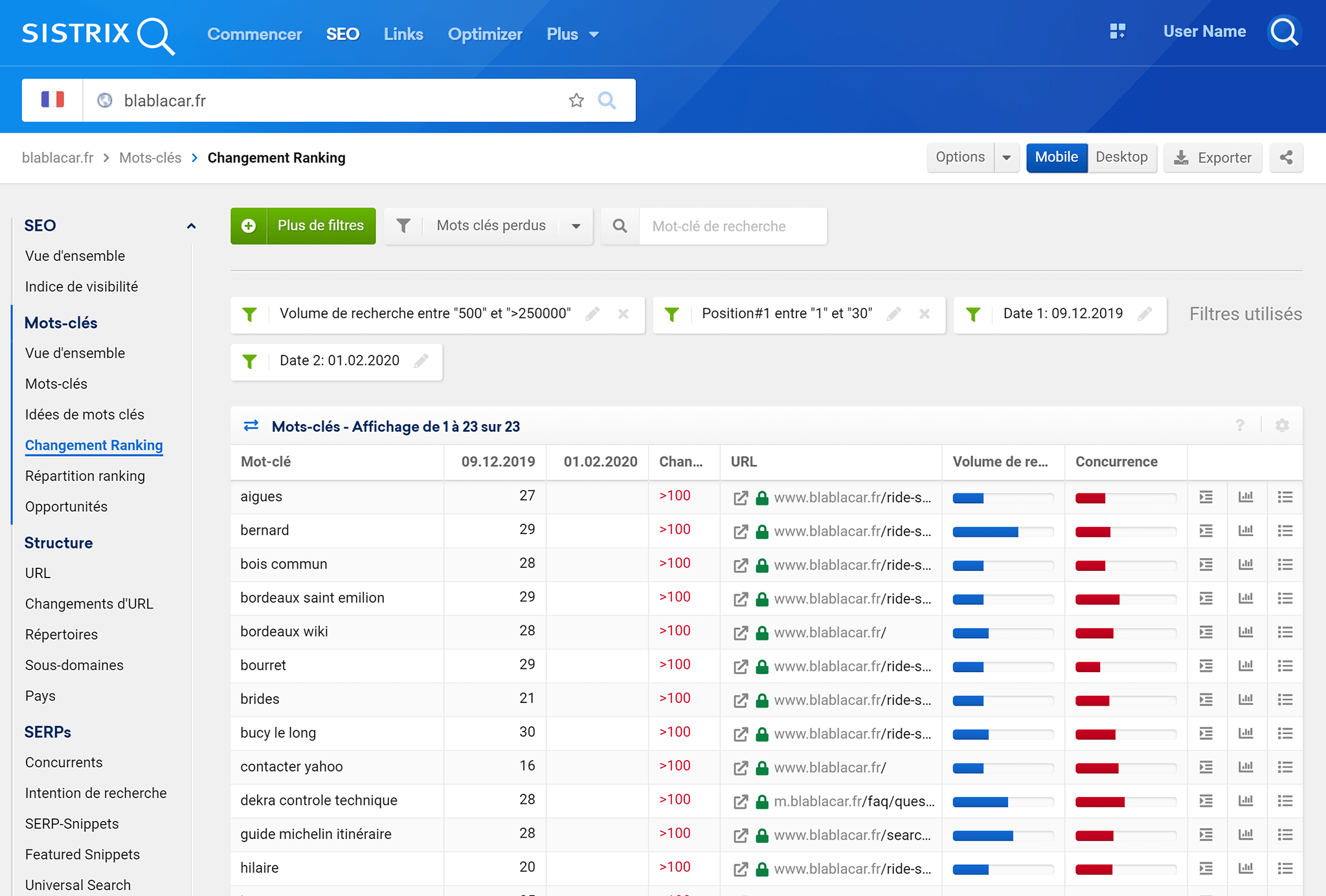Open table settings gear icon
The width and height of the screenshot is (1326, 896).
[1282, 425]
